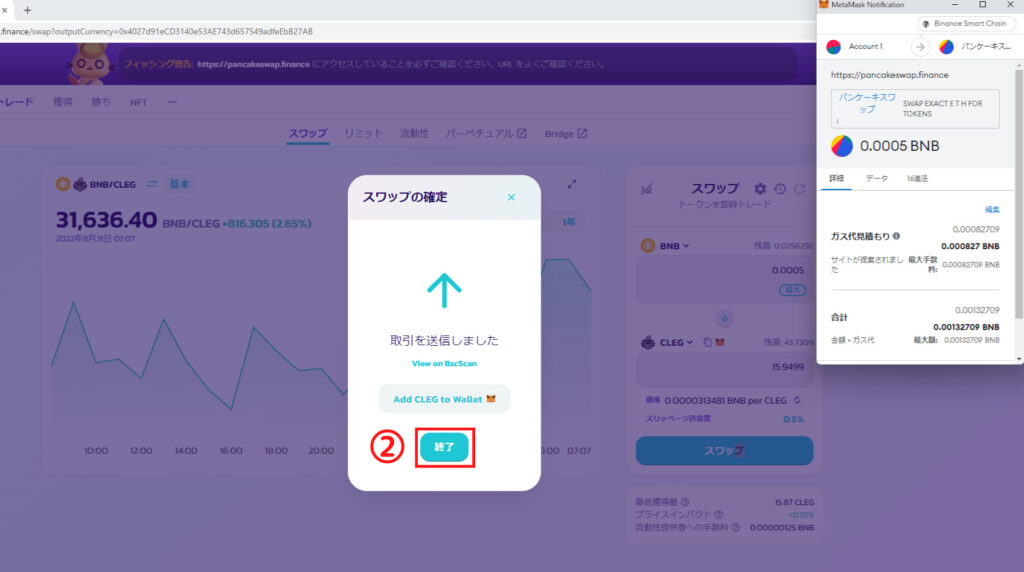1024x572 pixels.
Task: Click Add CLEG to Wallet button
Action: pos(444,399)
